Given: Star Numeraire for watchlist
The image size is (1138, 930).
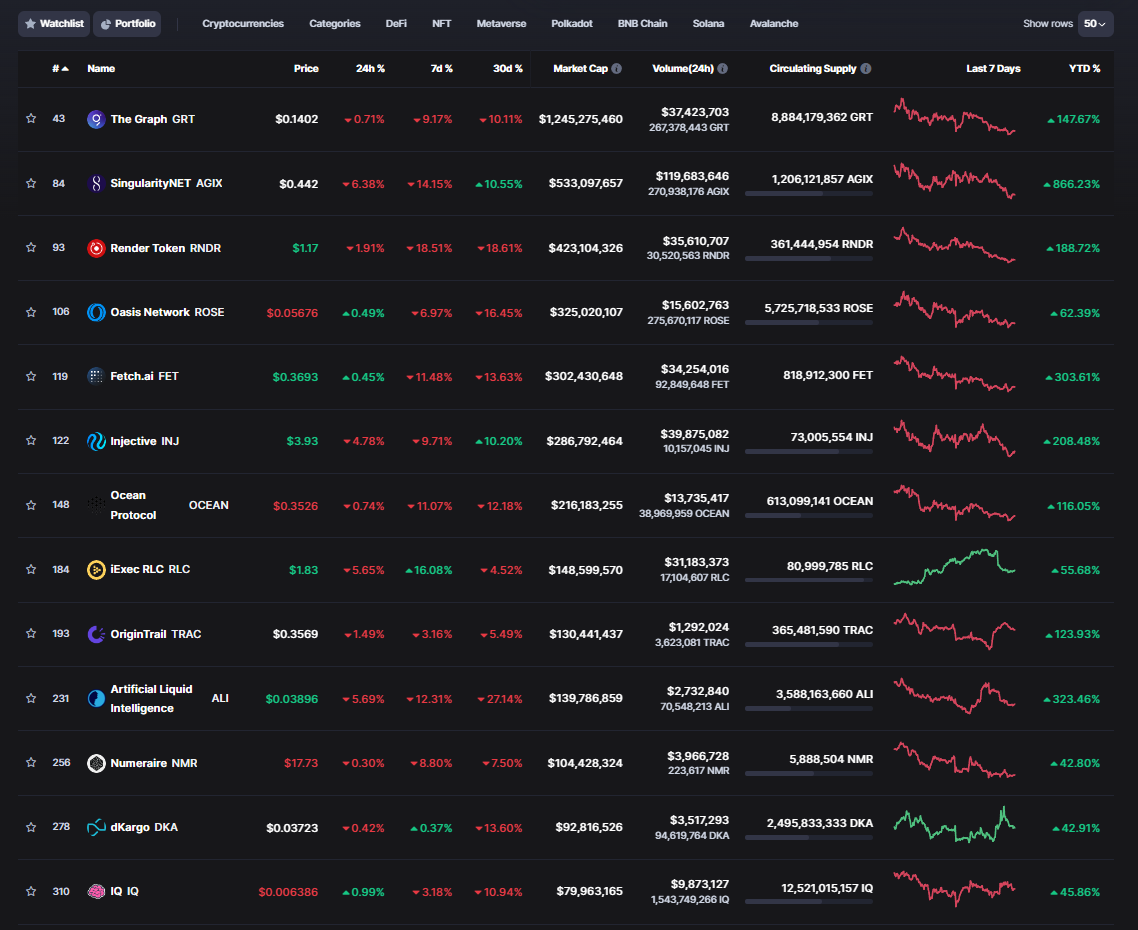Looking at the screenshot, I should coord(31,762).
